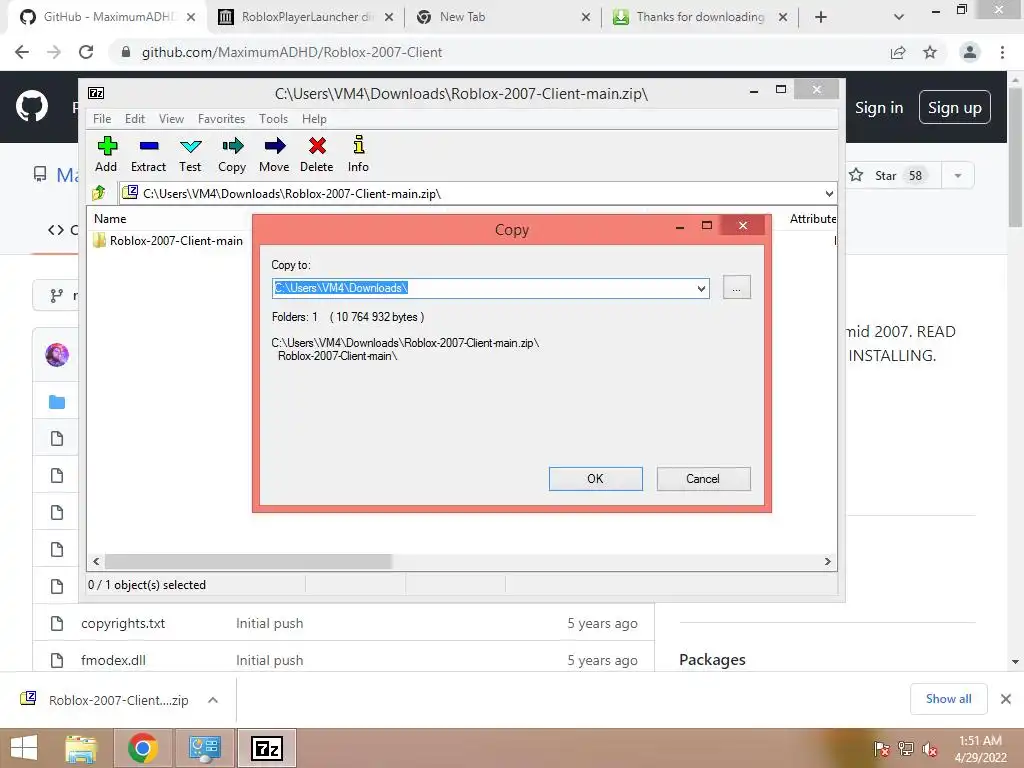Open the Windows Start button

click(24, 748)
